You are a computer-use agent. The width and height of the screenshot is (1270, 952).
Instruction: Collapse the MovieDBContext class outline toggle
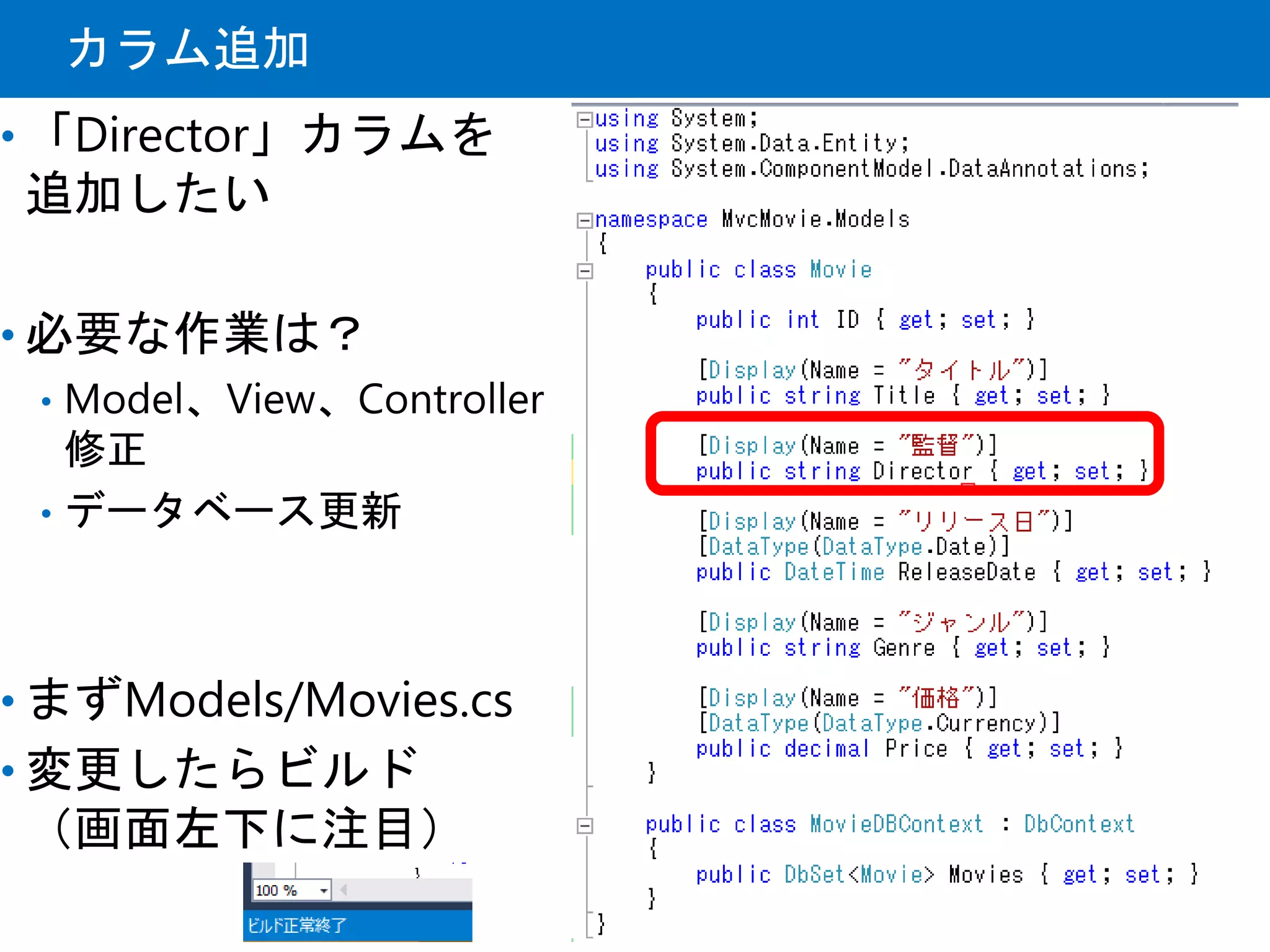pos(584,826)
